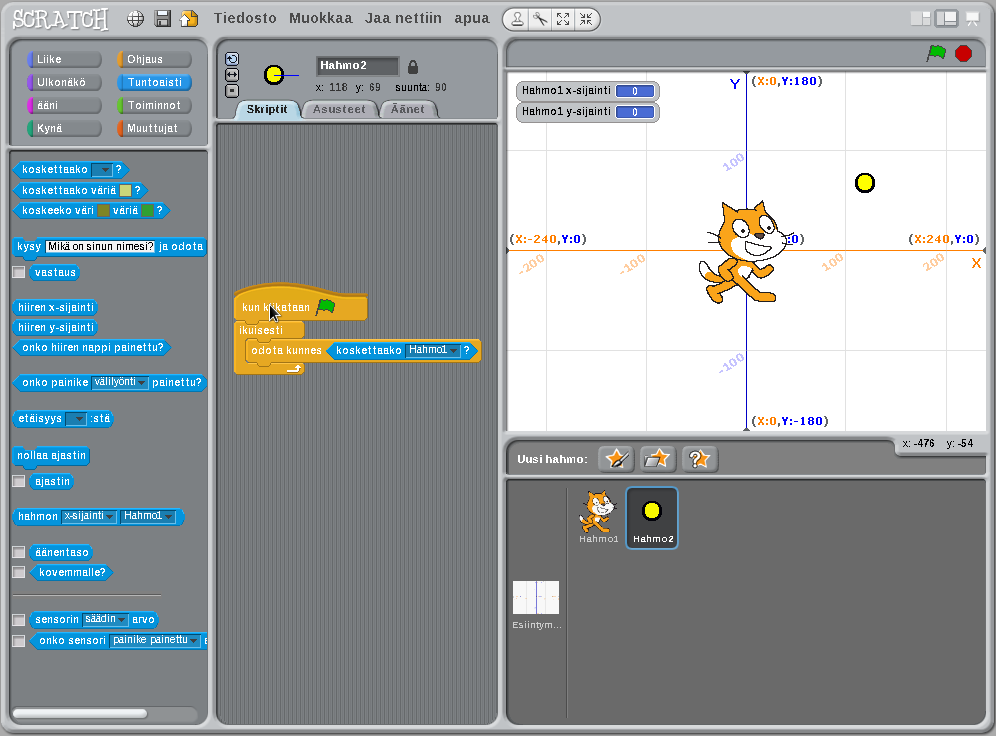Open the Tiedosto menu

pyautogui.click(x=245, y=18)
